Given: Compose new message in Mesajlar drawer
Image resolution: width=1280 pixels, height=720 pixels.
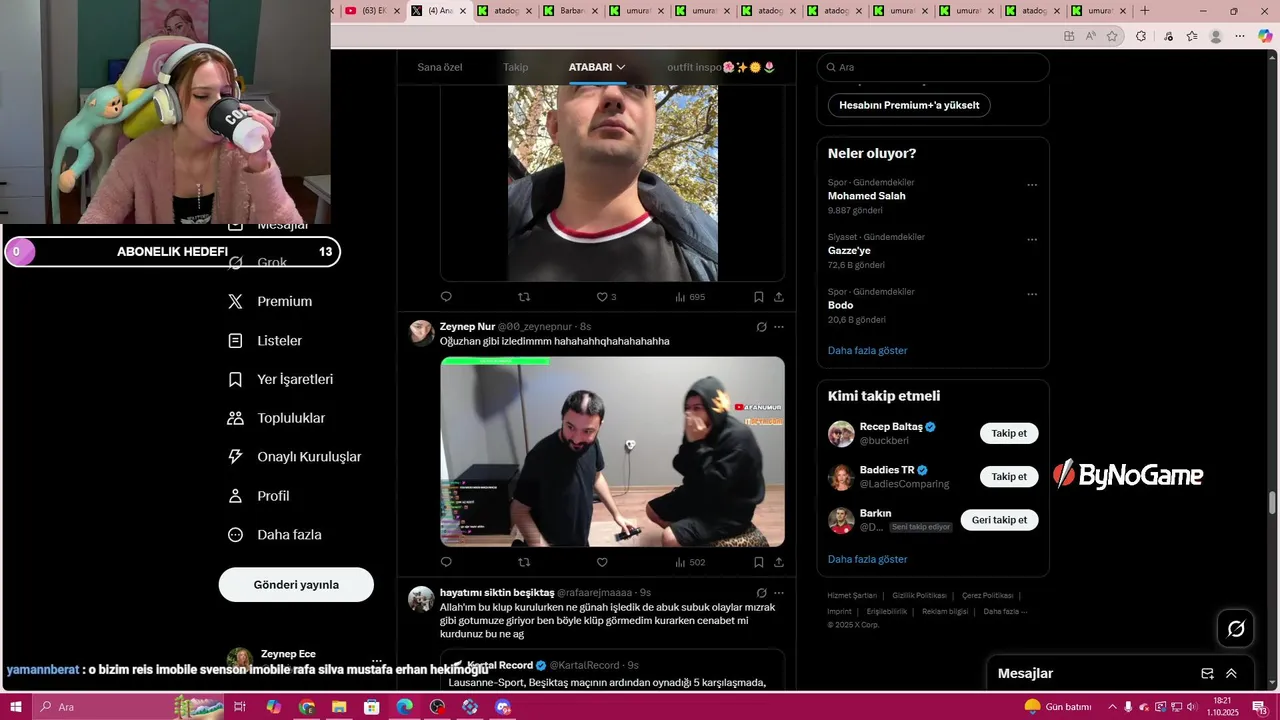Looking at the screenshot, I should 1207,674.
